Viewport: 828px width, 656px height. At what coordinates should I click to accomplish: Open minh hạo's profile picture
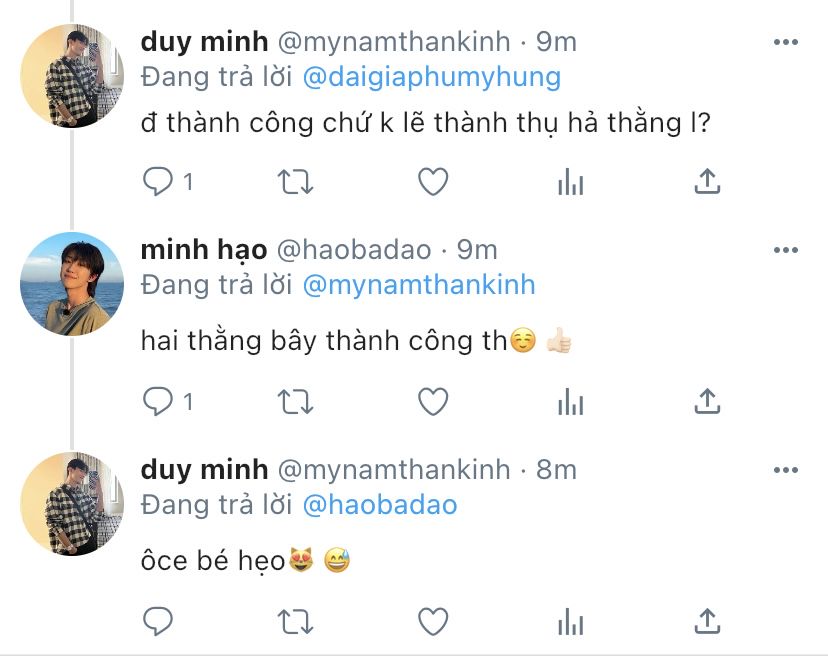point(72,284)
